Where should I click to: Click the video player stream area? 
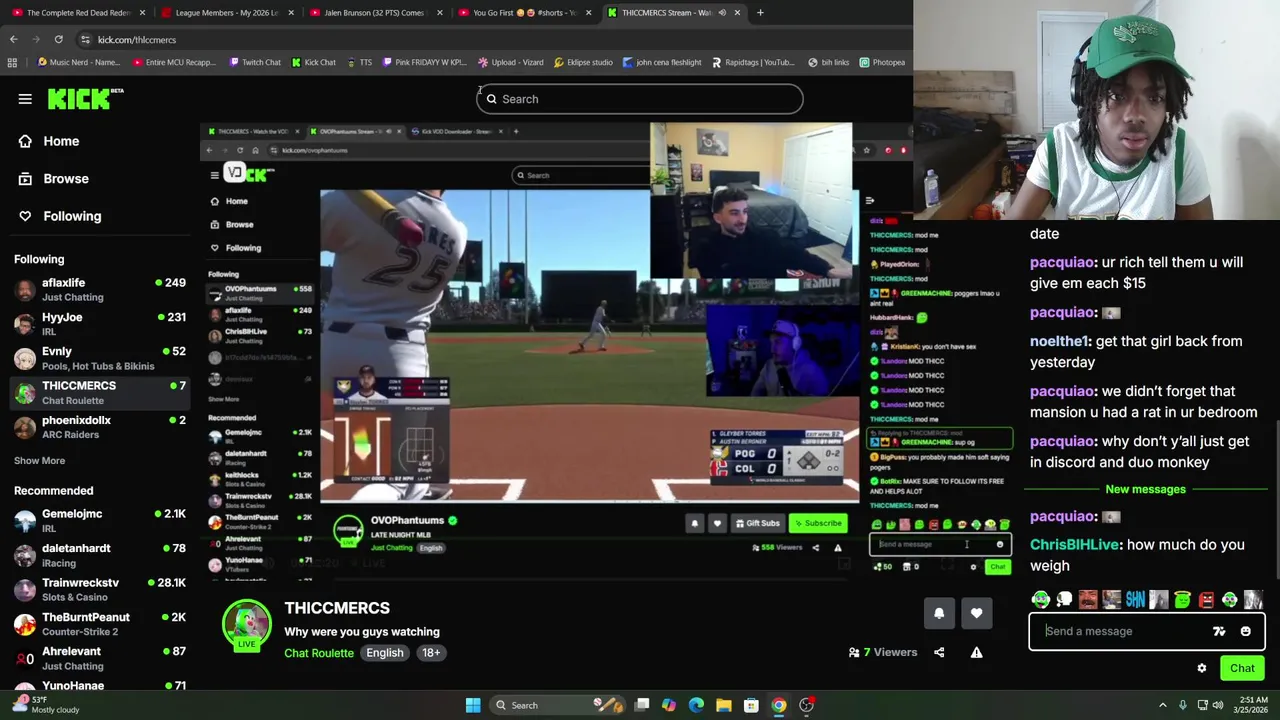click(x=557, y=352)
